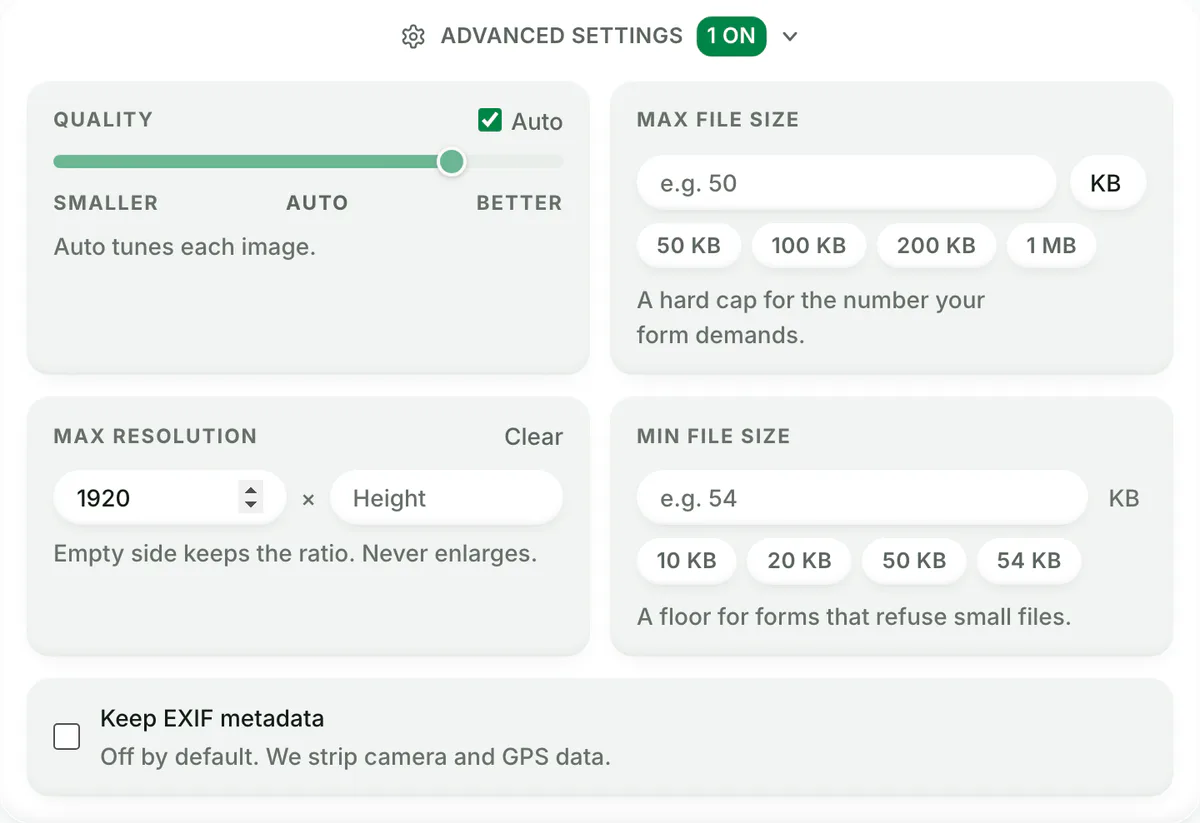This screenshot has width=1200, height=823.
Task: Decrease width with the stepper down arrow
Action: click(x=251, y=506)
